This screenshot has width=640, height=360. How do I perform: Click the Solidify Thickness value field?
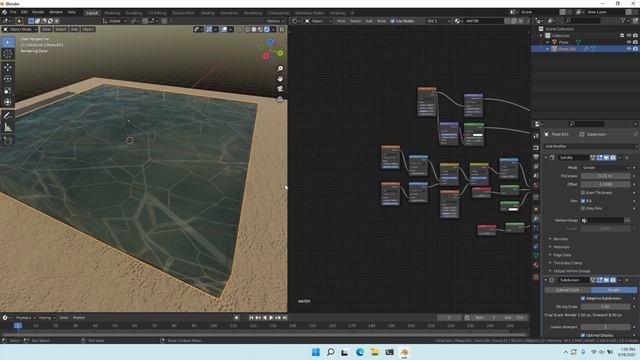point(606,176)
